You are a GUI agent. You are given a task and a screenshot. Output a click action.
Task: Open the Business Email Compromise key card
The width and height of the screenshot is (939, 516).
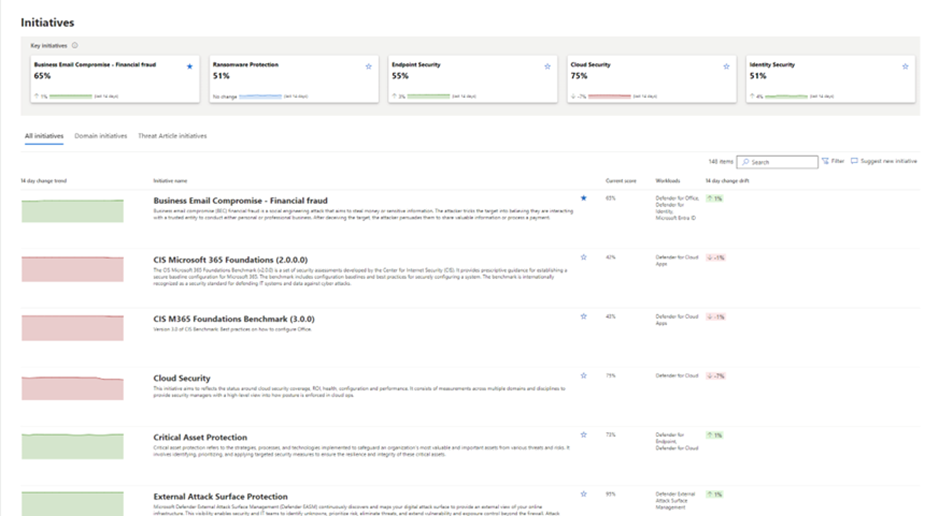click(x=115, y=79)
